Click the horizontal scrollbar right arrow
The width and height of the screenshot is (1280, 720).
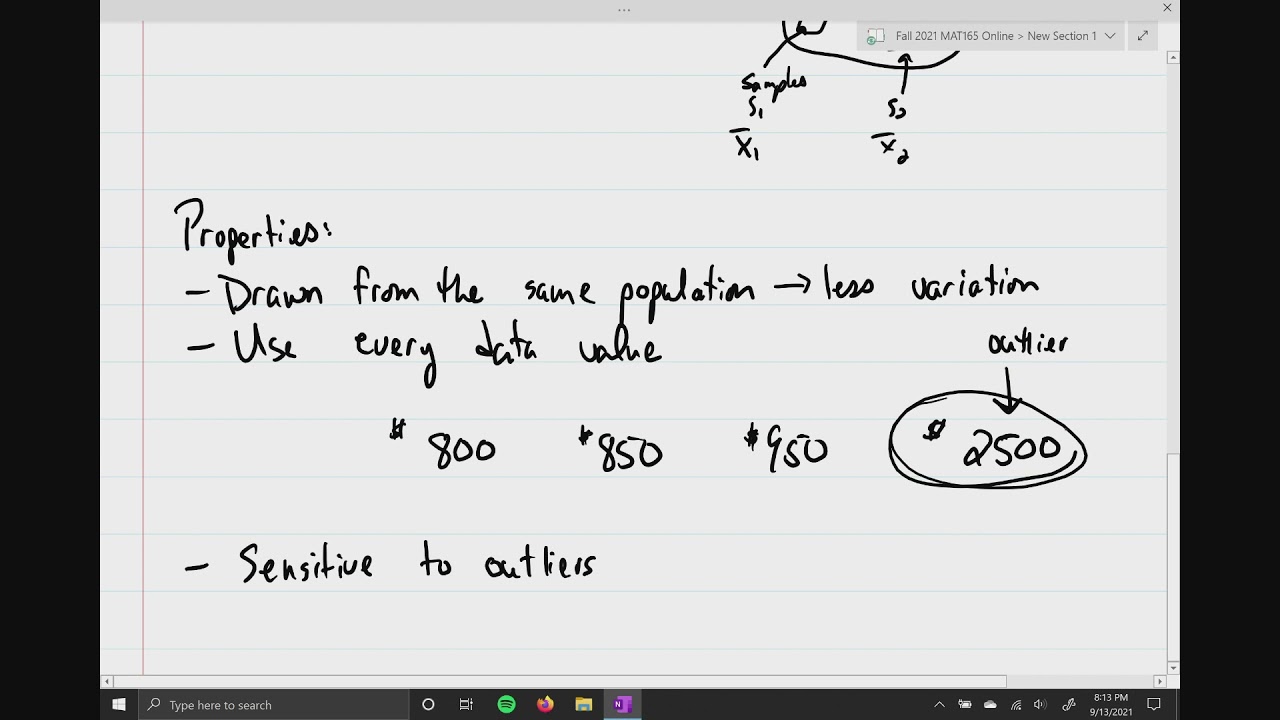pyautogui.click(x=1160, y=682)
